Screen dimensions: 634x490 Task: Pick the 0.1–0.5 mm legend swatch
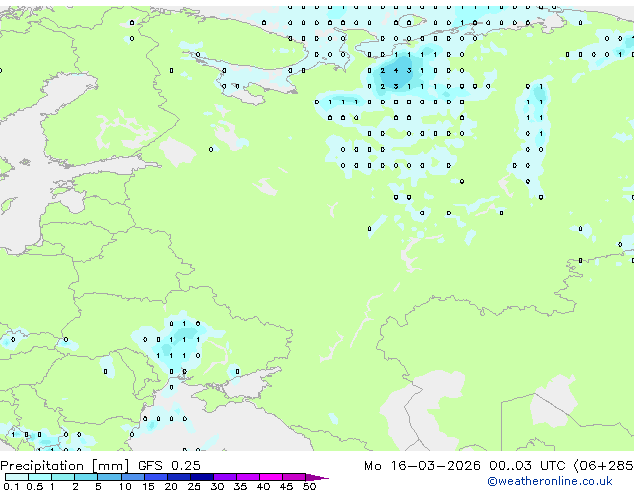(17, 477)
